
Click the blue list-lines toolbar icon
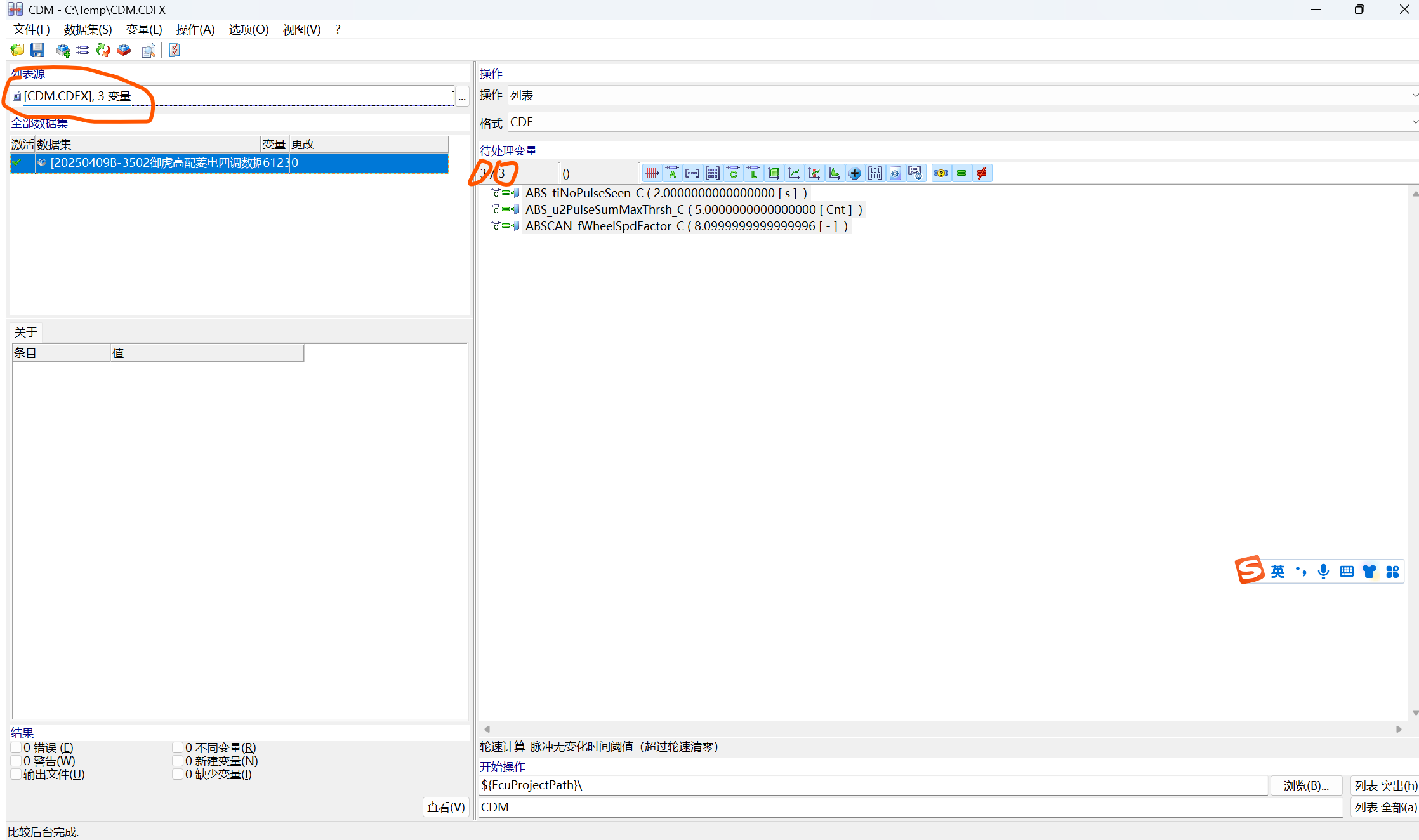(x=82, y=50)
